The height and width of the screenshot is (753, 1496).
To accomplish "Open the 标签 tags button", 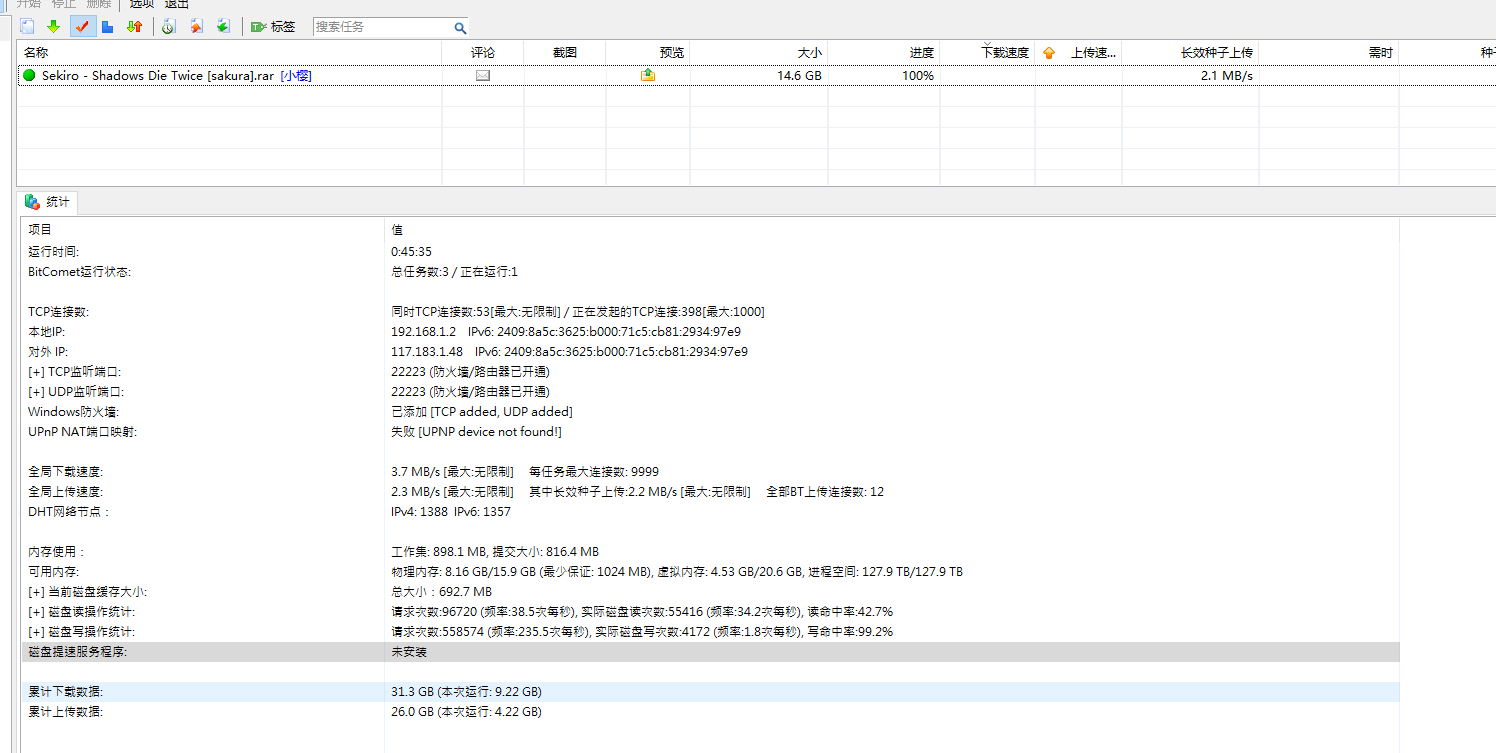I will 273,27.
